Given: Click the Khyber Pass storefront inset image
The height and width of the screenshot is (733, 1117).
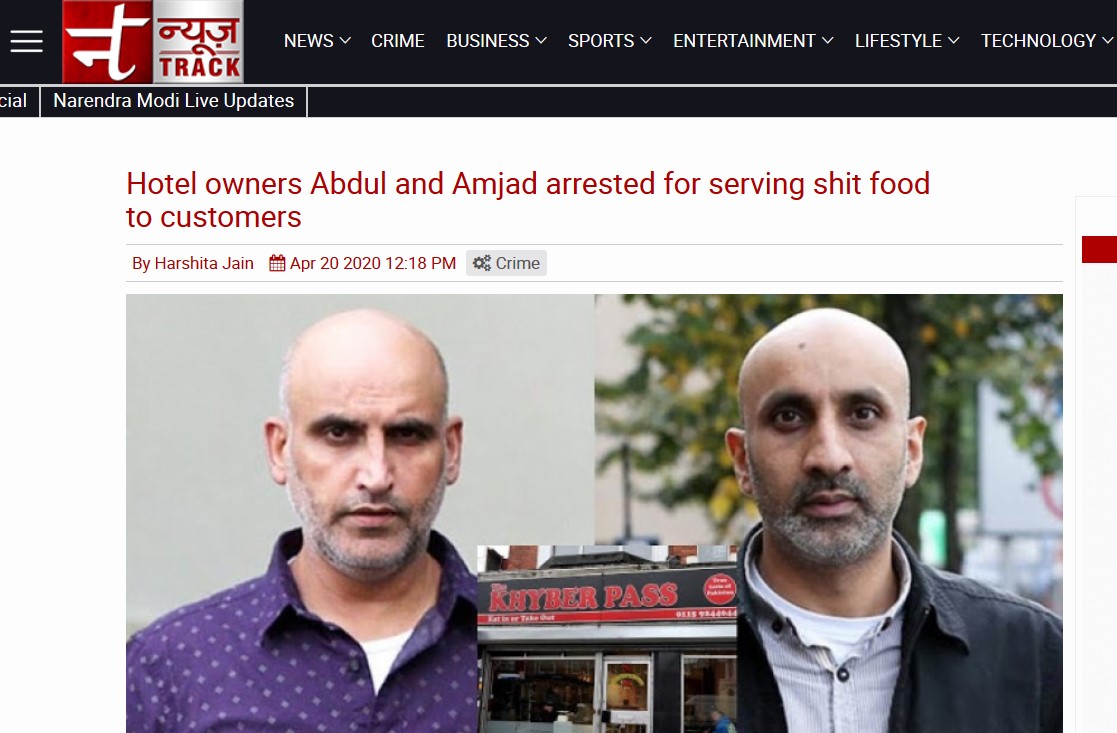Looking at the screenshot, I should point(607,639).
